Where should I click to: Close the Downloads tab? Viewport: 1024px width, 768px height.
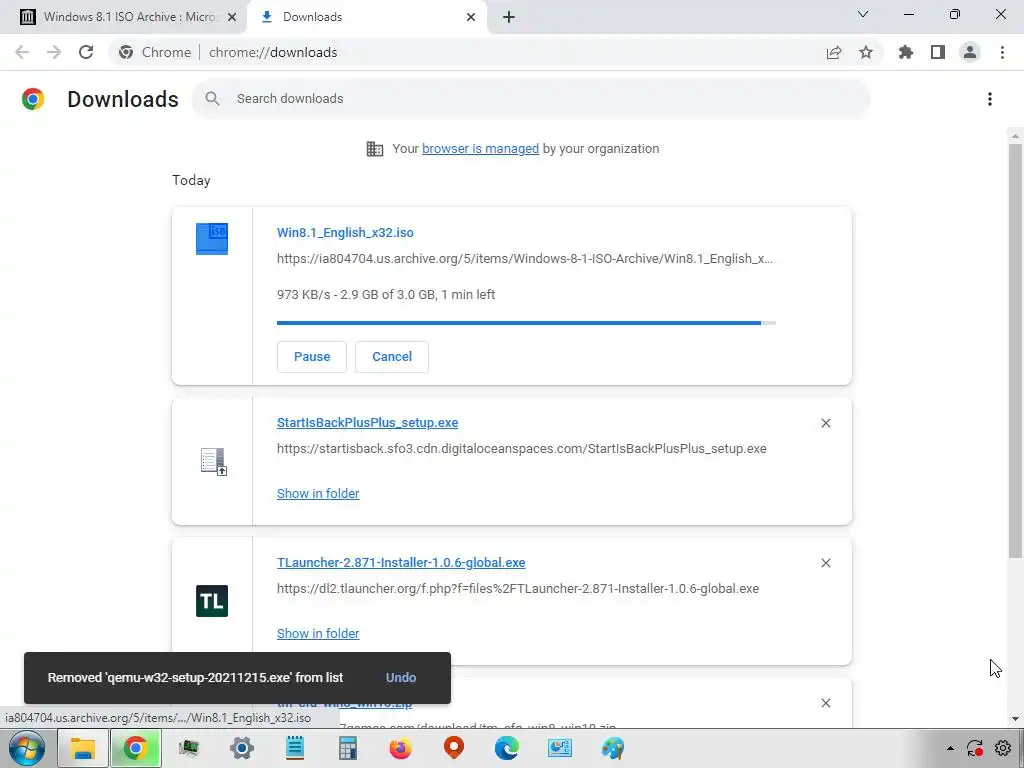click(x=471, y=17)
